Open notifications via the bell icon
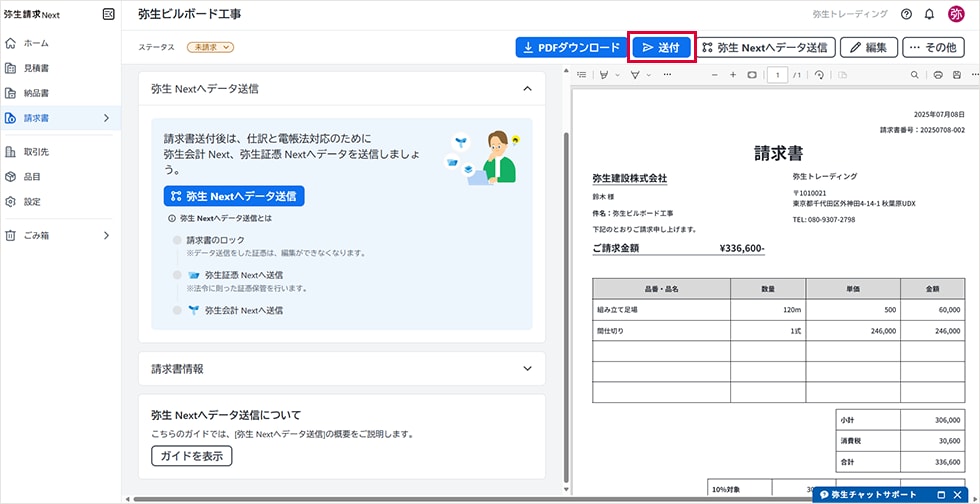Image resolution: width=980 pixels, height=504 pixels. point(930,15)
